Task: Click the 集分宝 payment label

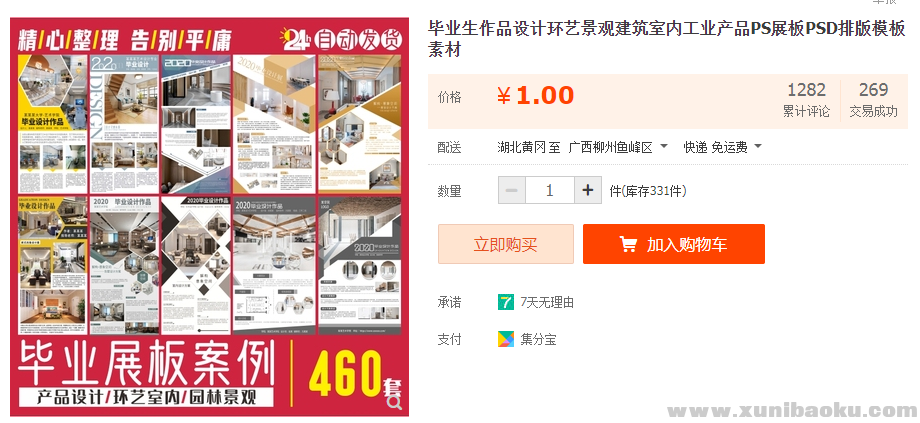Action: click(x=538, y=339)
